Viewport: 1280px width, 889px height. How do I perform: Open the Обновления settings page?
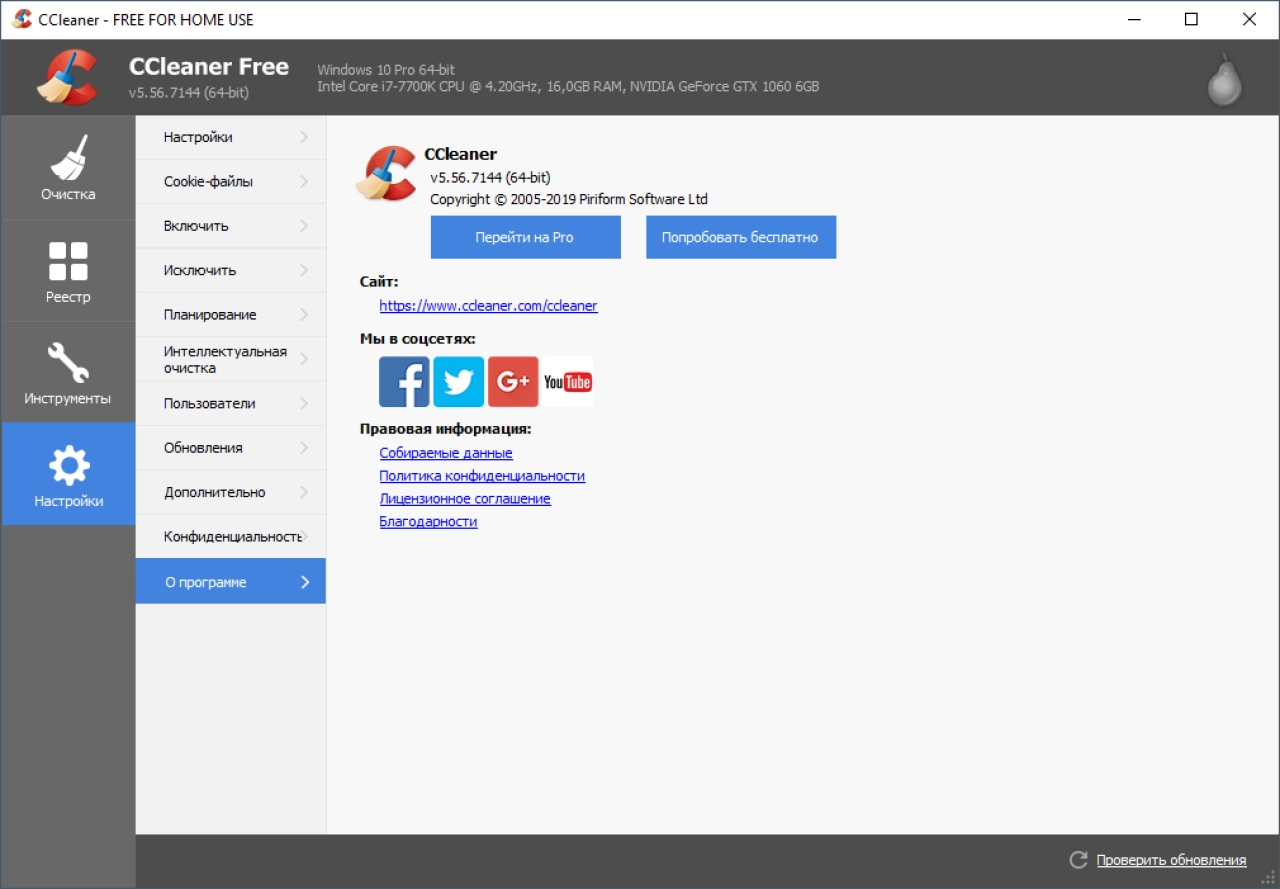[231, 448]
